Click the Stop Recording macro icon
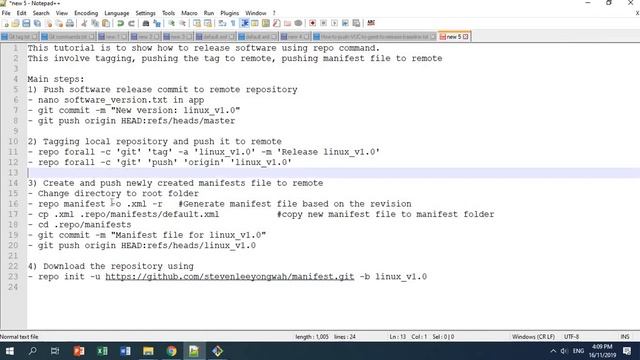 point(323,23)
